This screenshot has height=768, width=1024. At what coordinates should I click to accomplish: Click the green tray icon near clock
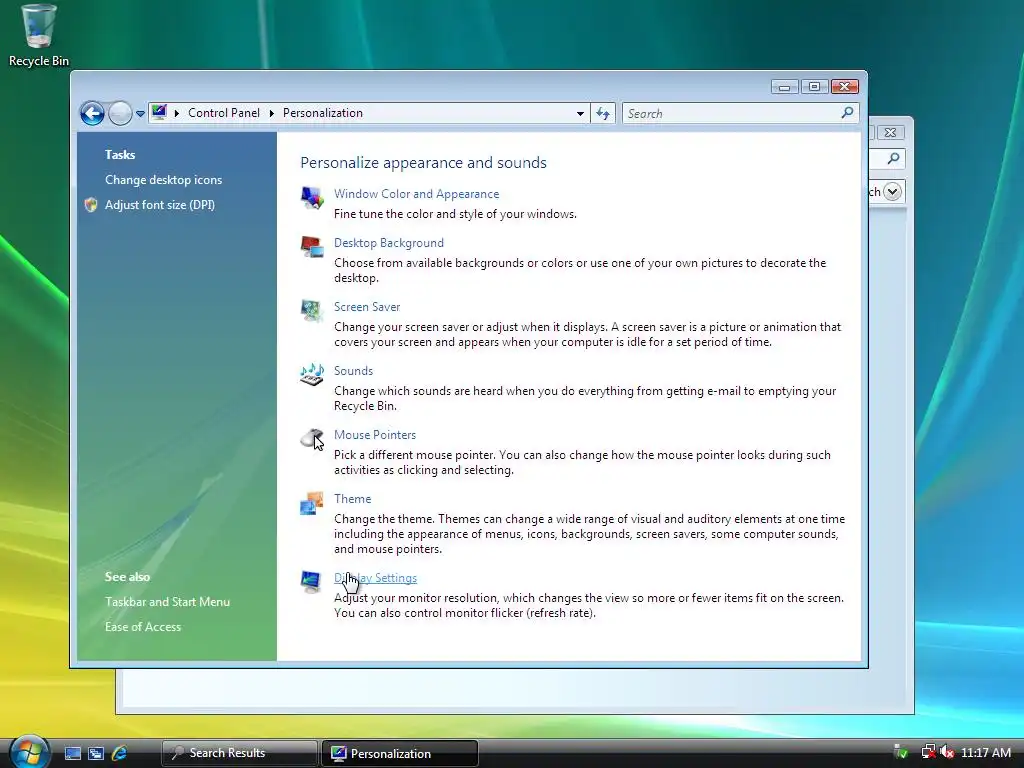point(901,752)
